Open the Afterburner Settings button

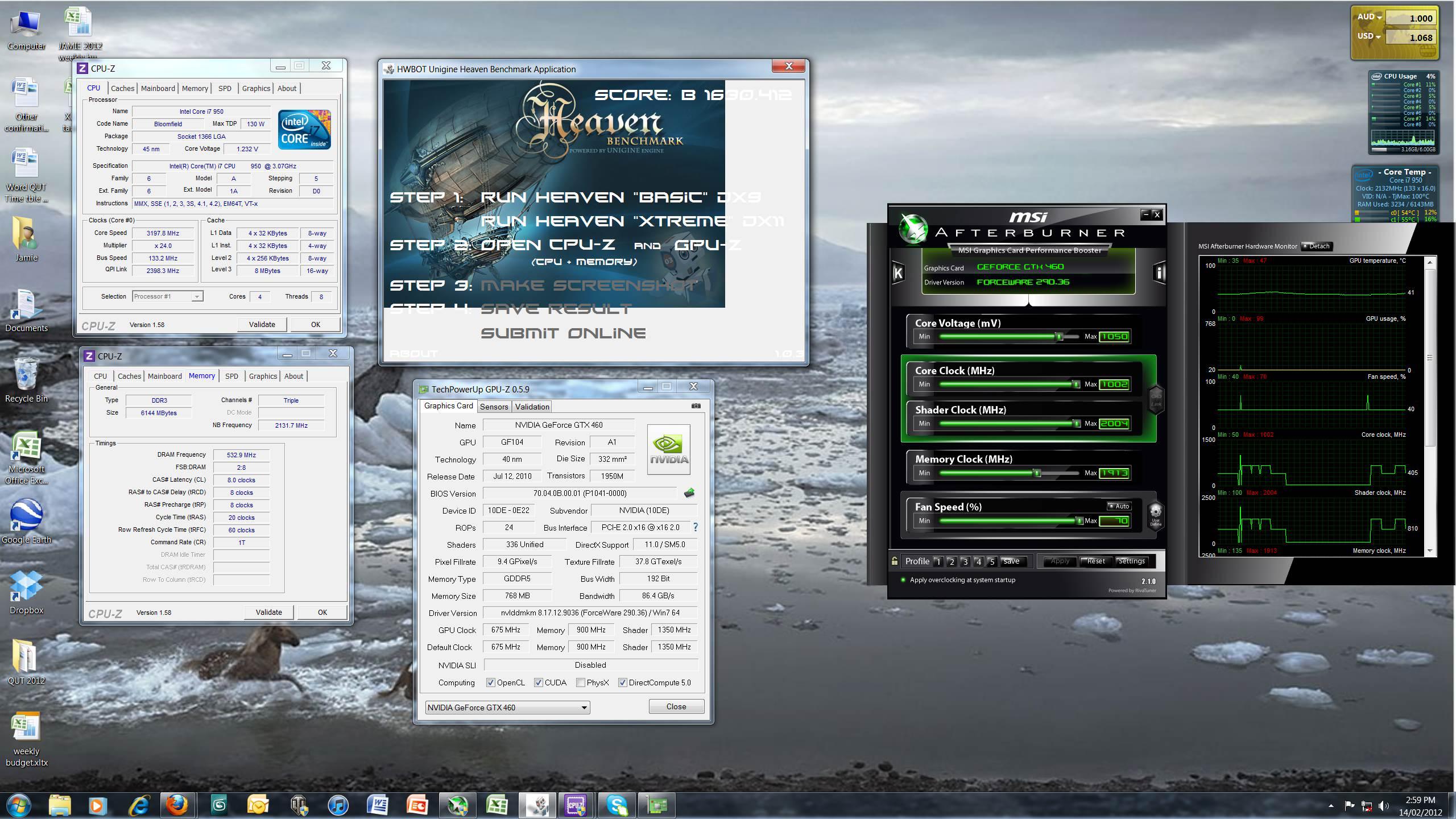pos(1131,561)
